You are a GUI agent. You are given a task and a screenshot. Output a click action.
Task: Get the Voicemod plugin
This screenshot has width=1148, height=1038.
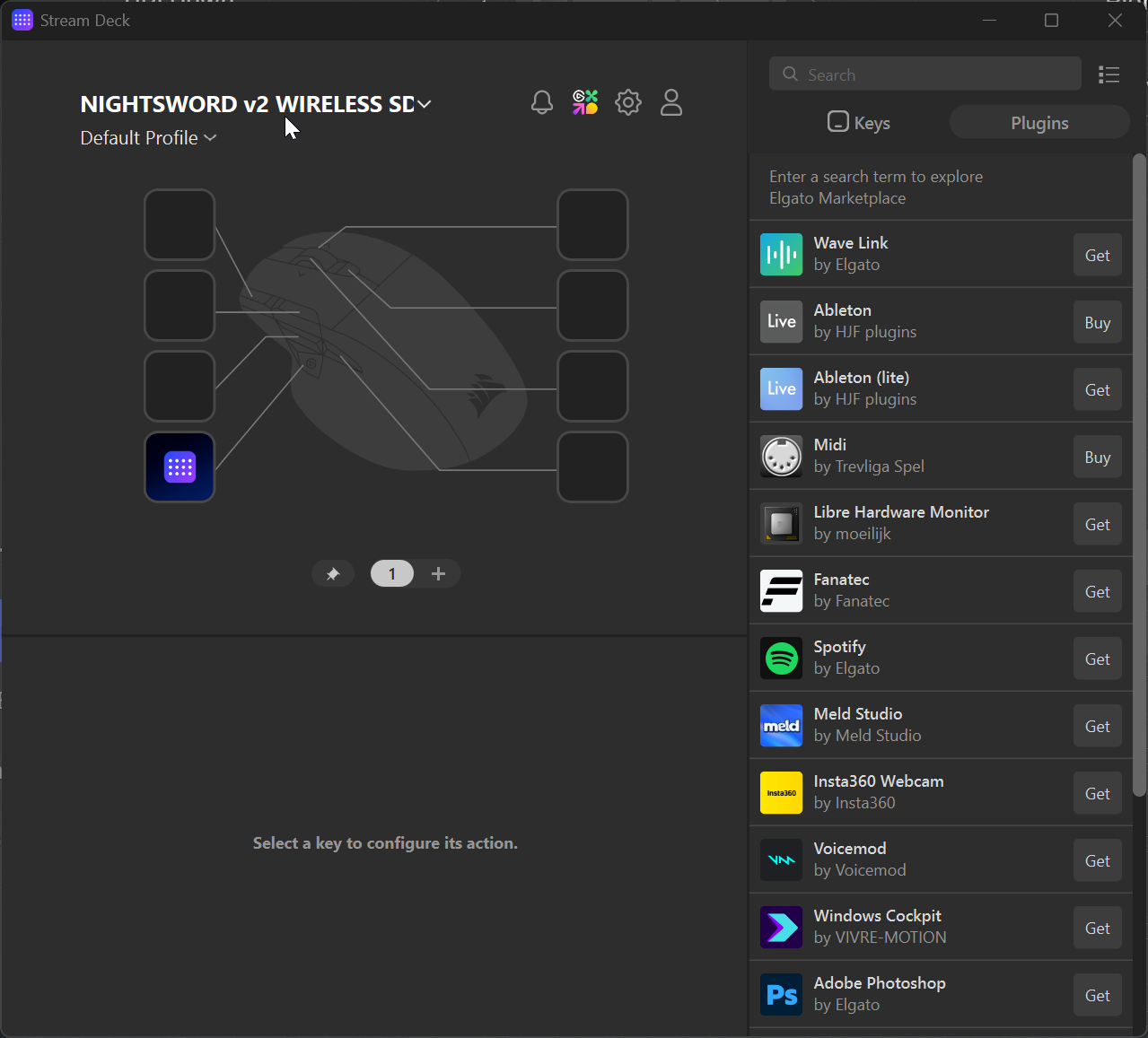click(1098, 861)
